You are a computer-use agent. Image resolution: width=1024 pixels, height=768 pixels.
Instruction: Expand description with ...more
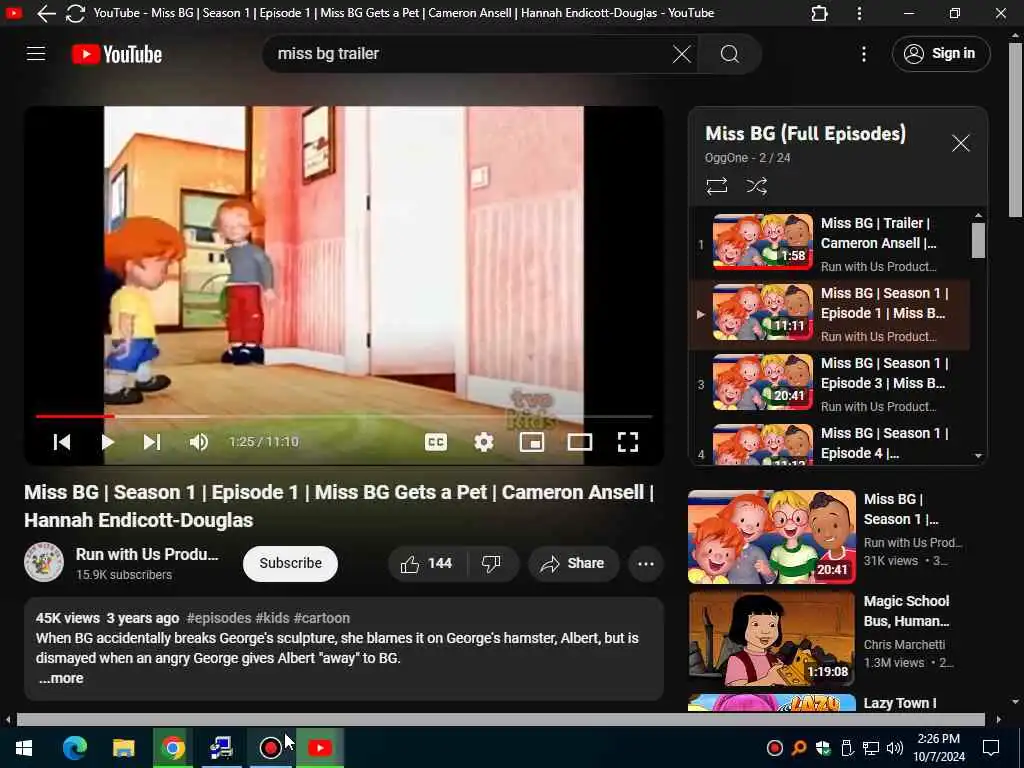[61, 678]
